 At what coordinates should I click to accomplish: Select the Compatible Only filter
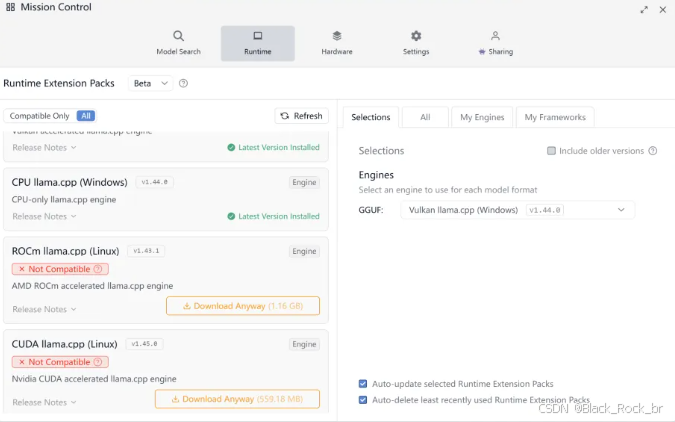39,116
